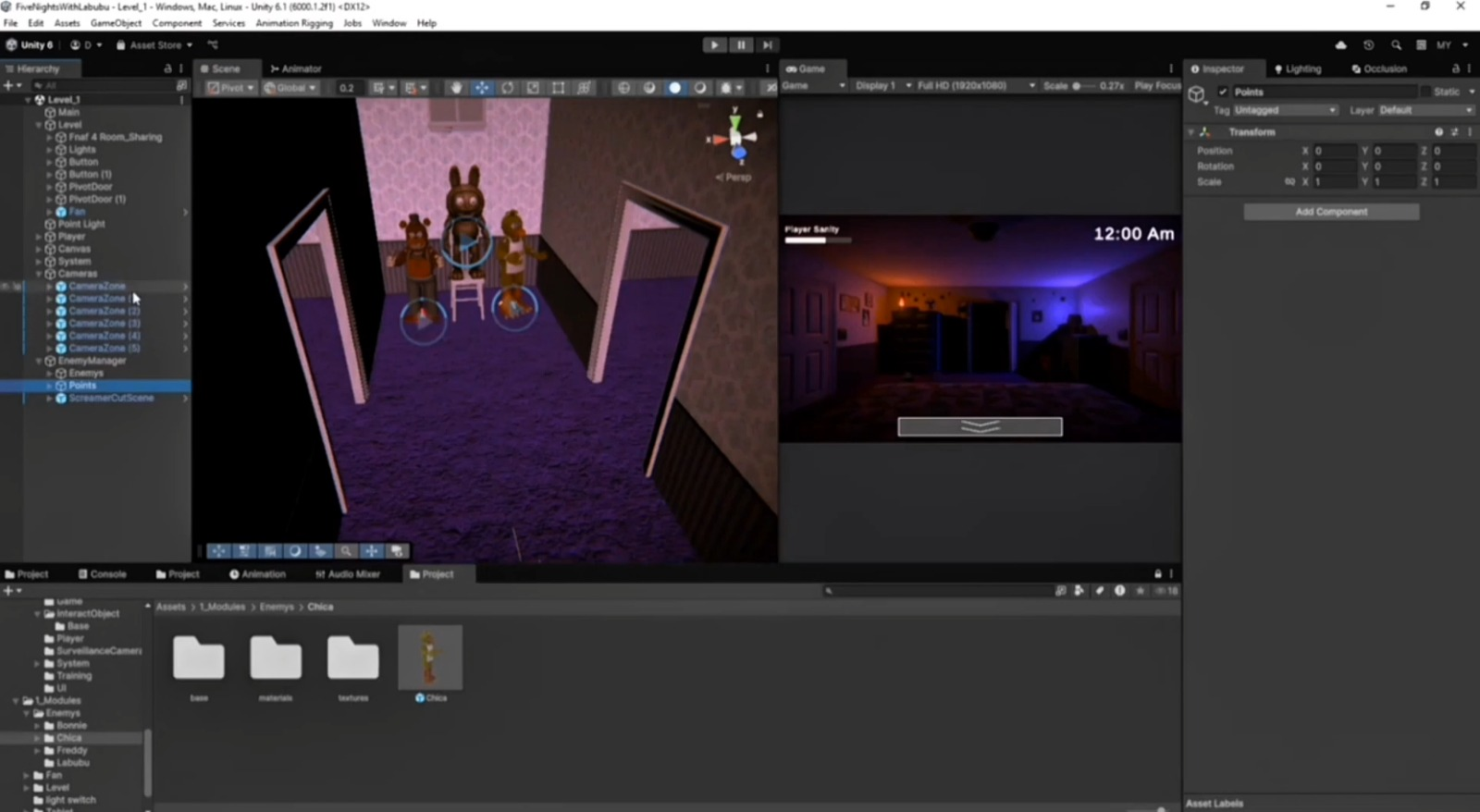Image resolution: width=1480 pixels, height=812 pixels.
Task: Adjust the Game view Scale slider
Action: pyautogui.click(x=1084, y=86)
